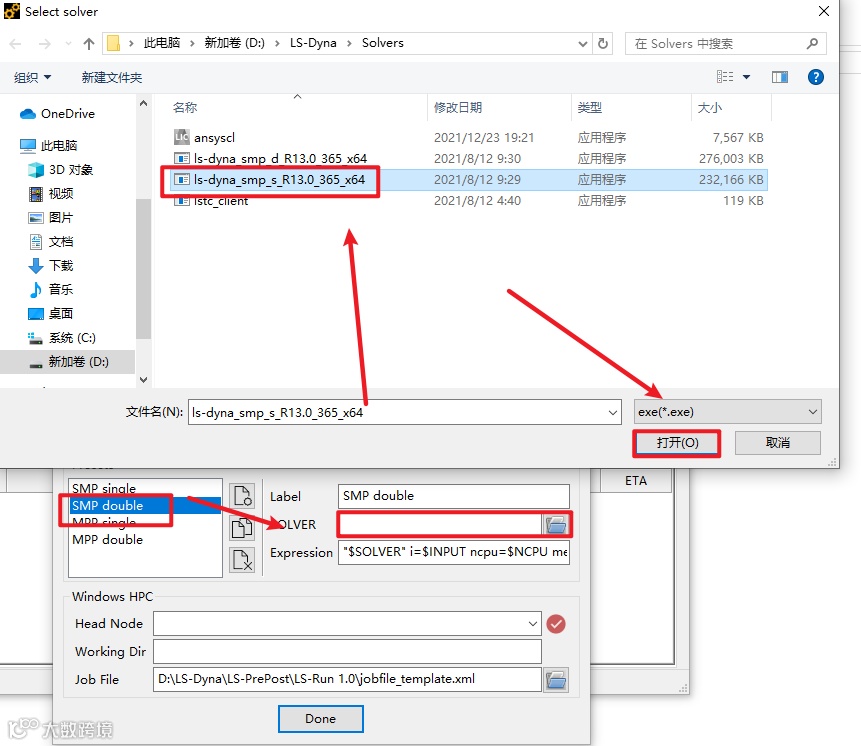Open 音乐 folder in sidebar
This screenshot has width=861, height=746.
[x=51, y=289]
